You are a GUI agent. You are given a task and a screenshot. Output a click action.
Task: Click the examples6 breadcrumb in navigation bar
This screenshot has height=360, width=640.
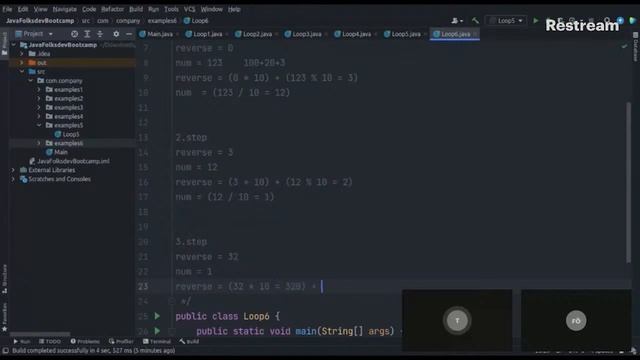pos(162,21)
